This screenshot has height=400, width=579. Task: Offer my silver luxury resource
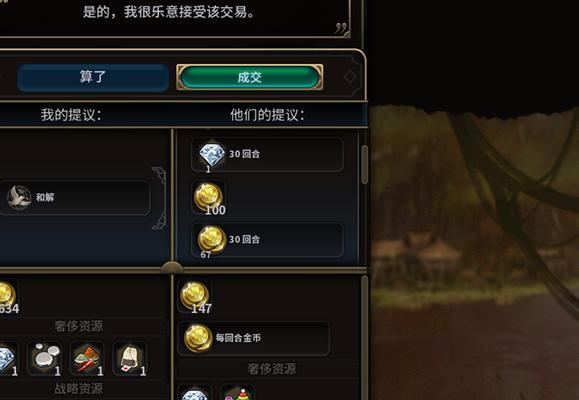pyautogui.click(x=45, y=358)
